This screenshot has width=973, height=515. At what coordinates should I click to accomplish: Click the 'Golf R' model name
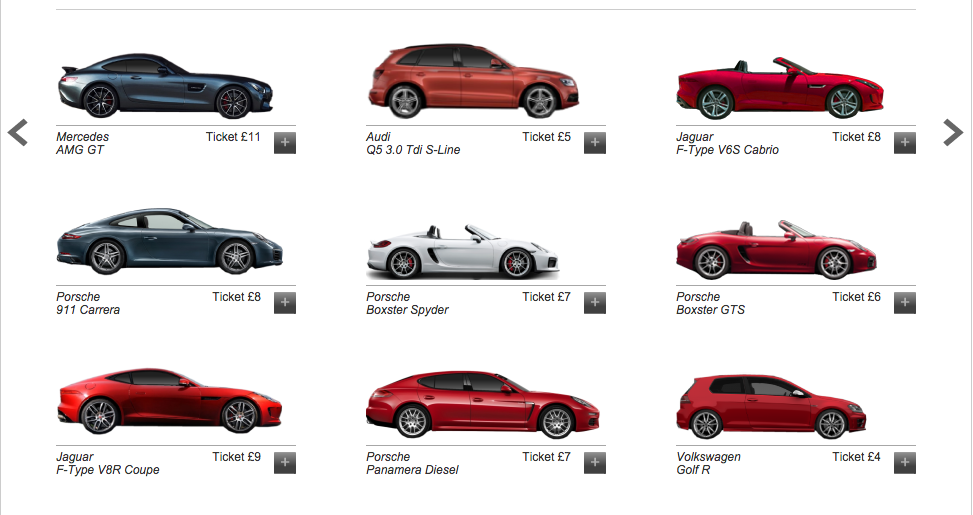tap(693, 470)
